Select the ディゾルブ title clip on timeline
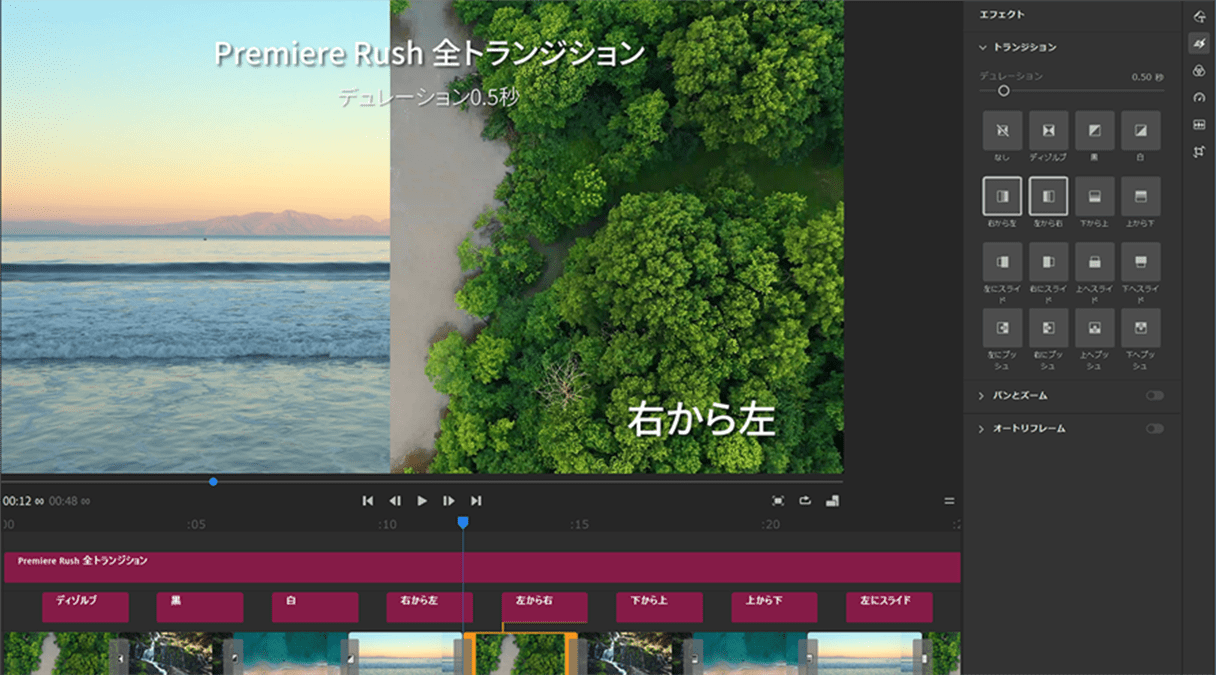1216x675 pixels. point(85,607)
